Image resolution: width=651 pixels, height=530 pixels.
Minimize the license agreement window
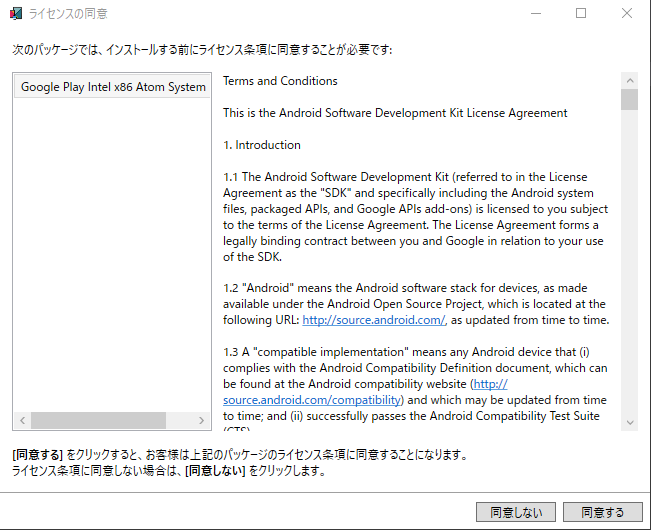(x=536, y=13)
